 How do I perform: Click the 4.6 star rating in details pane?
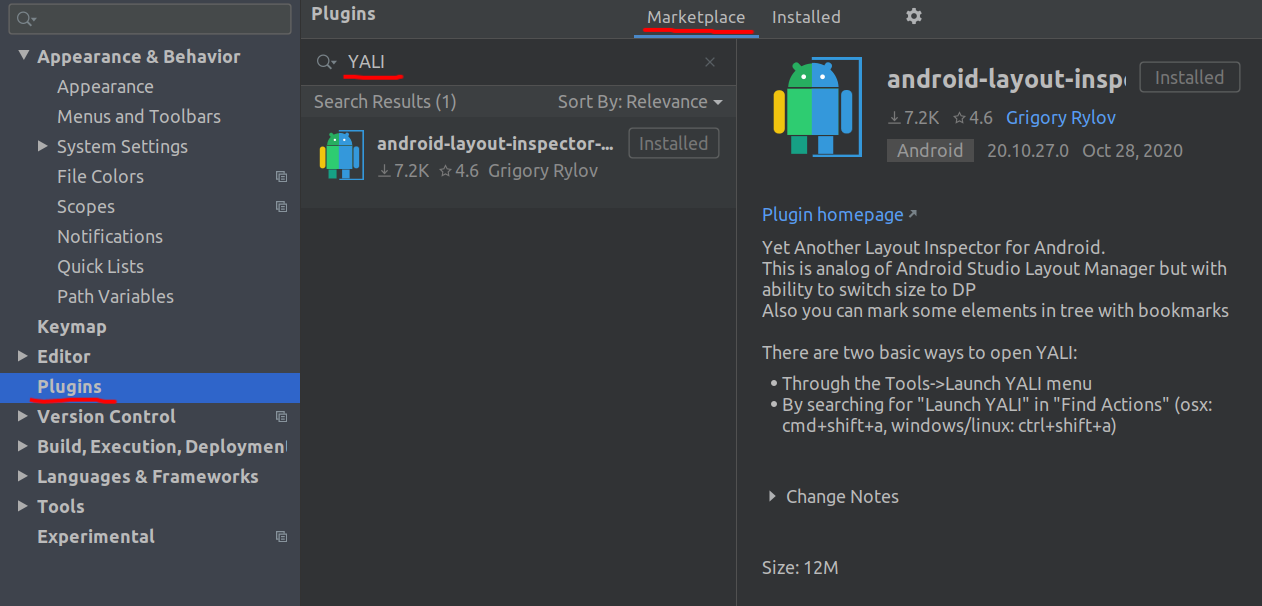tap(972, 118)
